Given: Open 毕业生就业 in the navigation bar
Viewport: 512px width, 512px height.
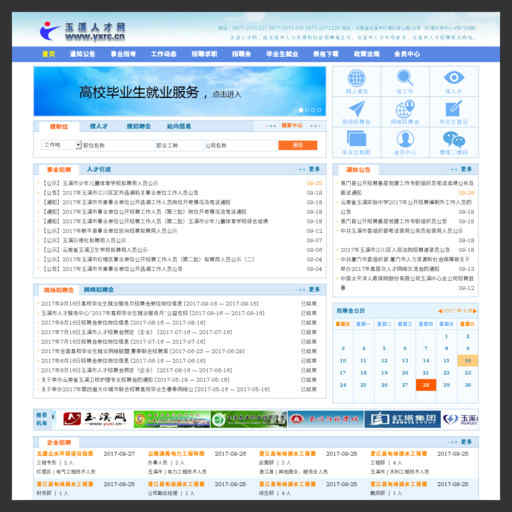Looking at the screenshot, I should [282, 54].
